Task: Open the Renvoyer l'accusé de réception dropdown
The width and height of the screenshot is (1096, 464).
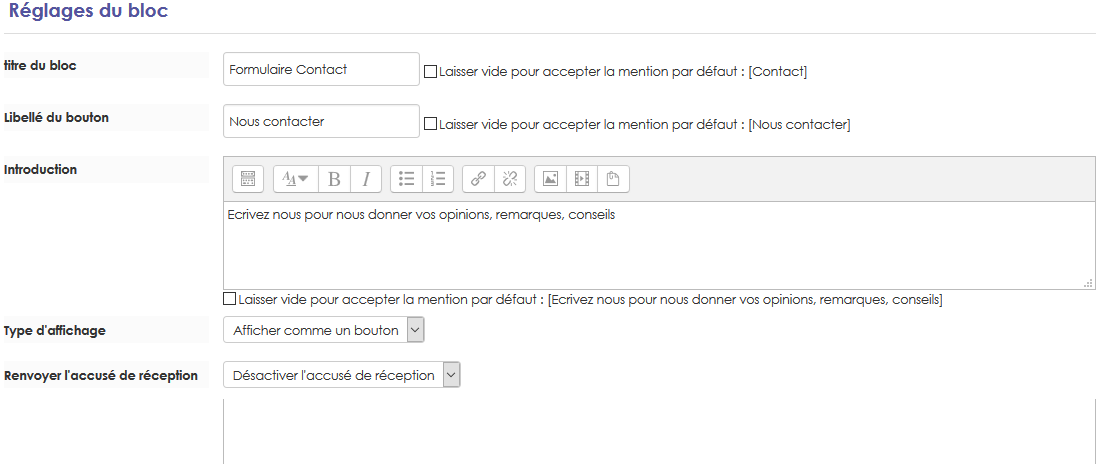Action: pyautogui.click(x=341, y=375)
